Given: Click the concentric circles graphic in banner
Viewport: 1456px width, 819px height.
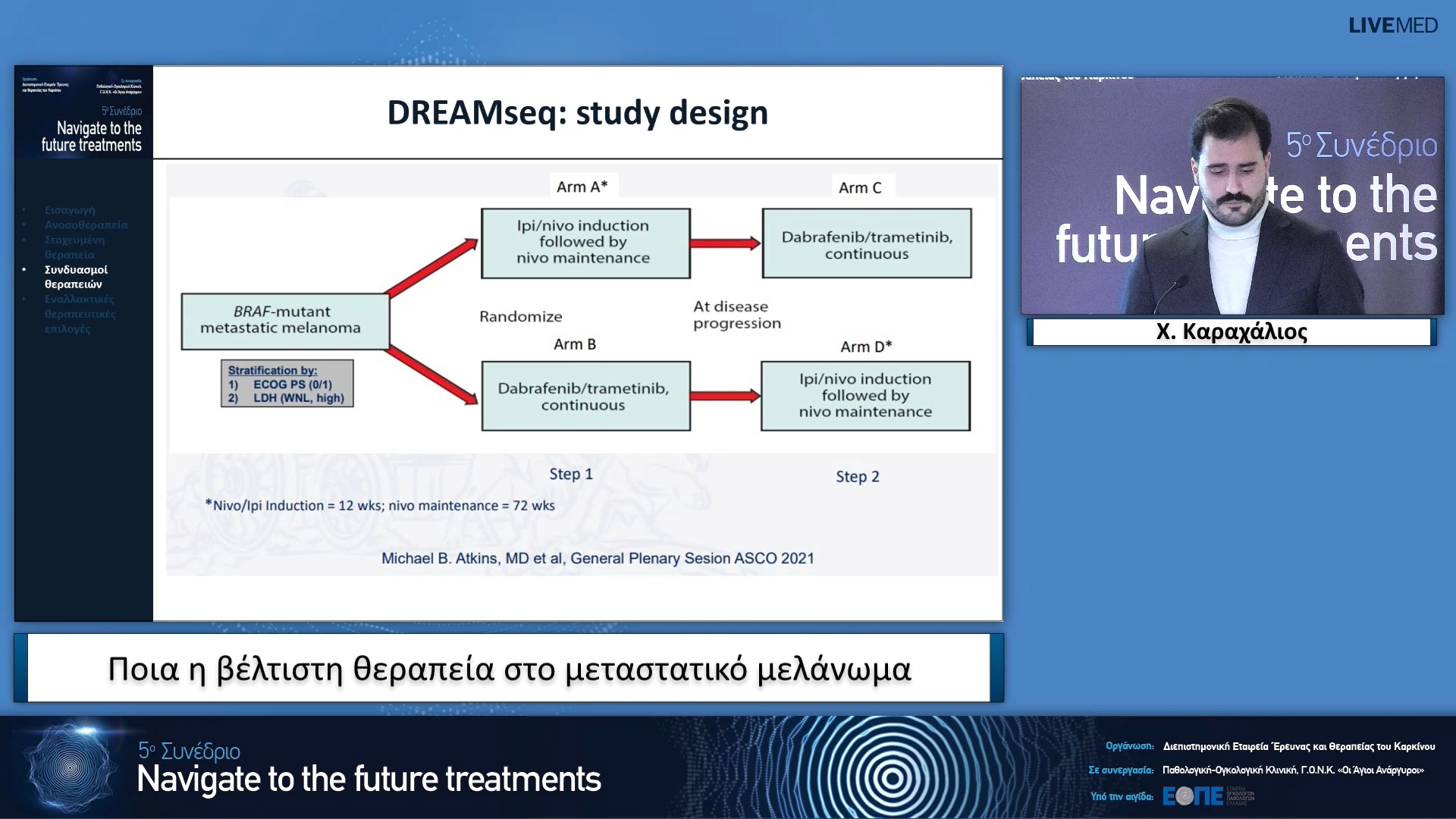Looking at the screenshot, I should (892, 777).
